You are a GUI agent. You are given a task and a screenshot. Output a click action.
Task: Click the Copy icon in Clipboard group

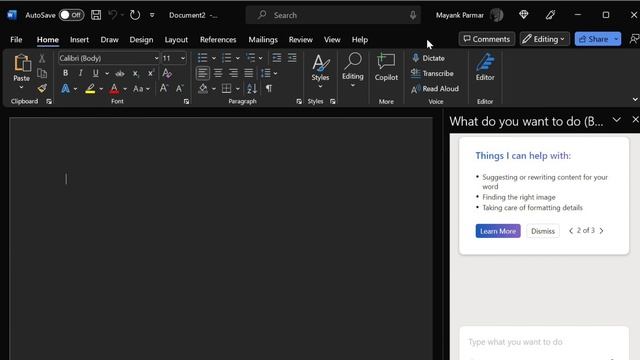click(42, 73)
